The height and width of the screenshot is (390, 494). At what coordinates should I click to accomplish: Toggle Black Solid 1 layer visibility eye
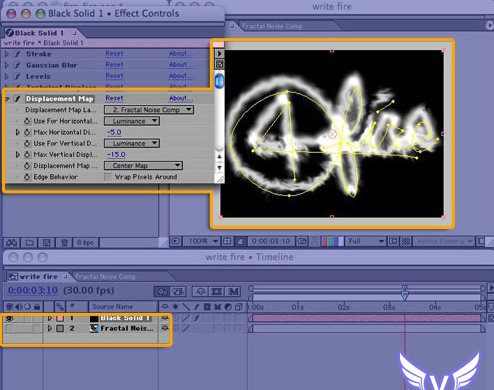coord(9,319)
